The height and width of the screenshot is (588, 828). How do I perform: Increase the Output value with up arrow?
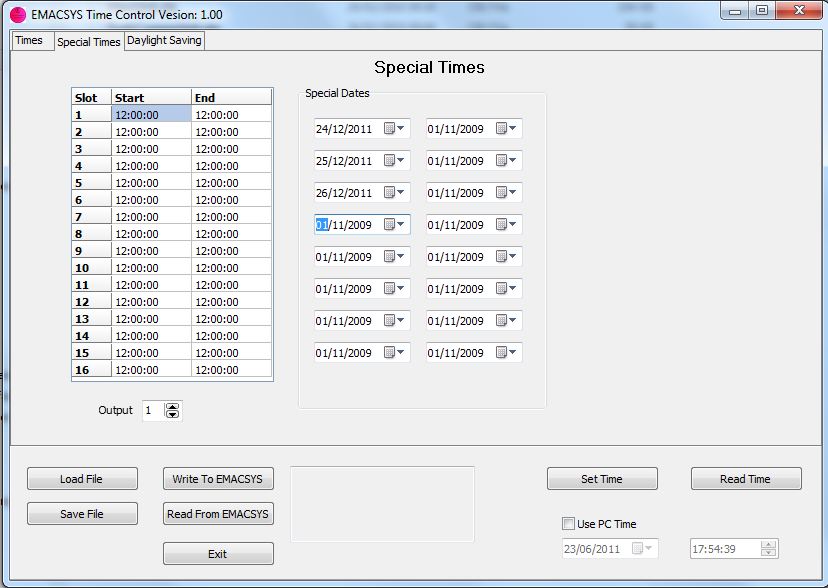point(172,406)
